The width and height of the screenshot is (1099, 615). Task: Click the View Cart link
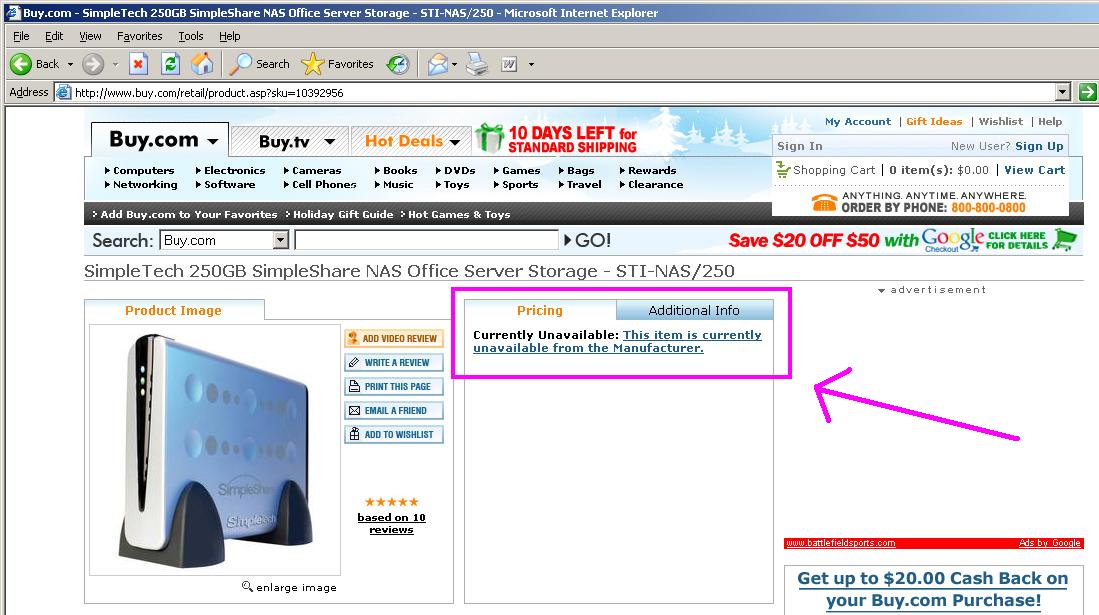(1035, 170)
